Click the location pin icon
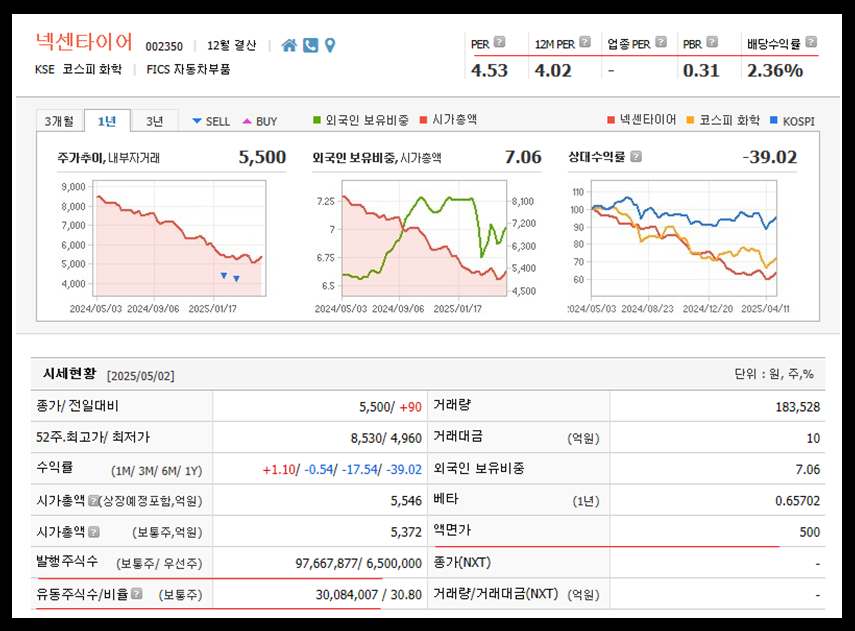The width and height of the screenshot is (855, 631). [x=330, y=45]
